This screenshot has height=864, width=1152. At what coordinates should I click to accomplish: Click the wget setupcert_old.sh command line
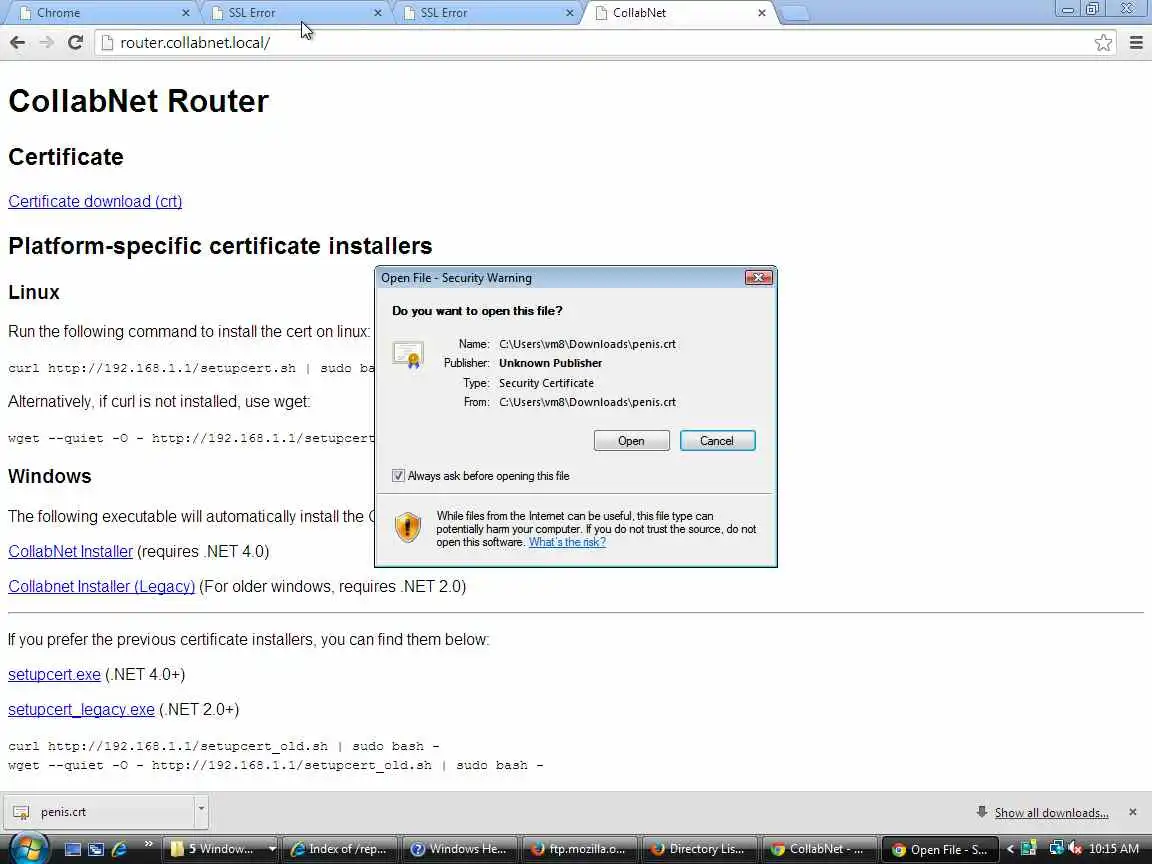tap(276, 766)
